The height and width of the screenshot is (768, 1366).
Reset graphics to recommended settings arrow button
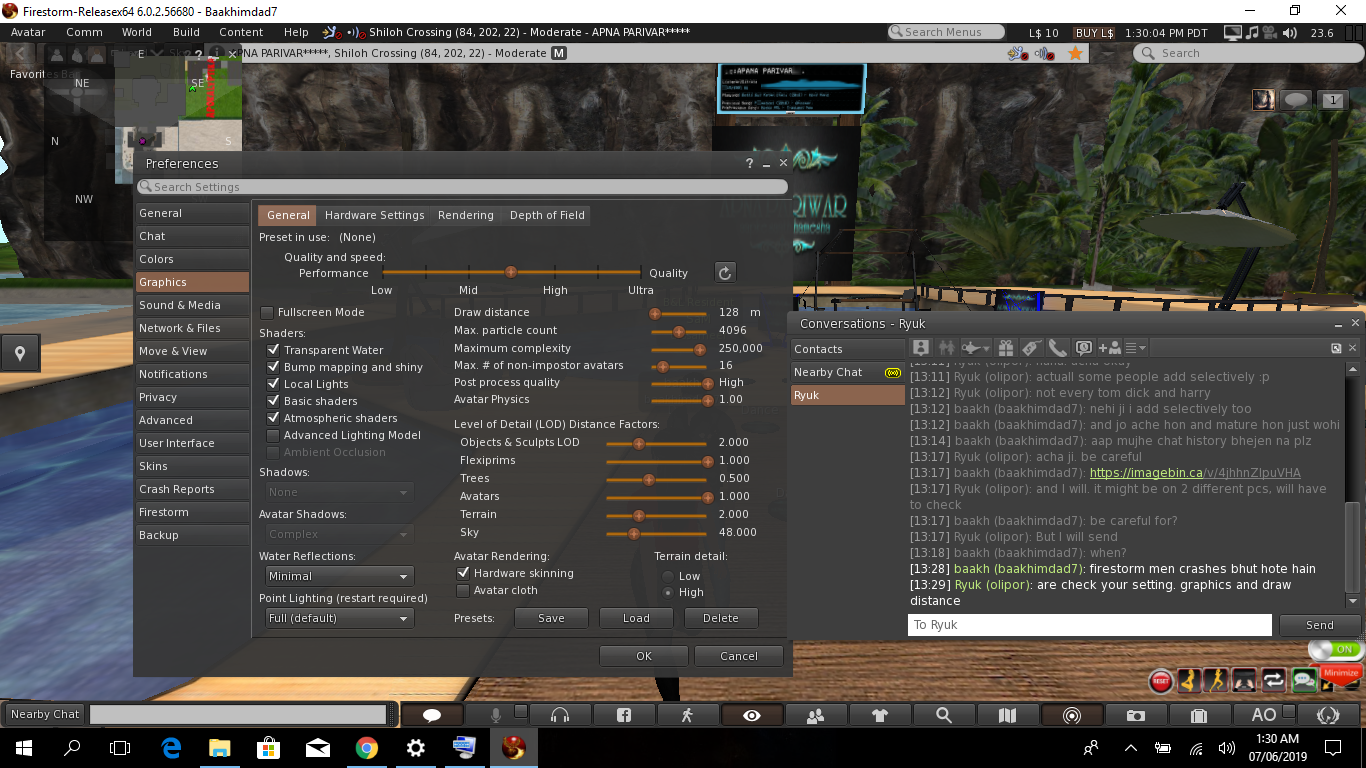point(726,272)
